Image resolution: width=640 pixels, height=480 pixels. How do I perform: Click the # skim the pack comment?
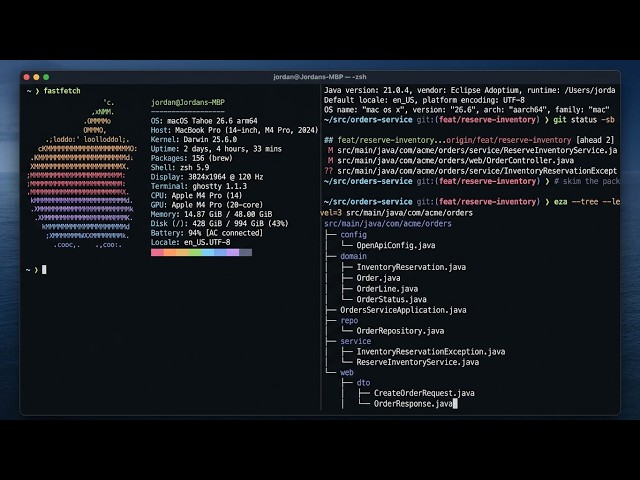pyautogui.click(x=587, y=181)
